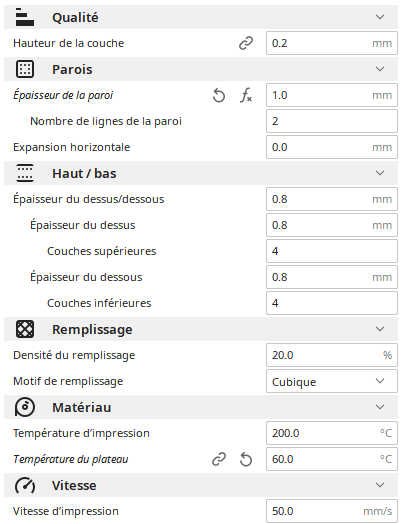Image resolution: width=401 pixels, height=524 pixels.
Task: Click the Parois section header title
Action: pos(72,70)
